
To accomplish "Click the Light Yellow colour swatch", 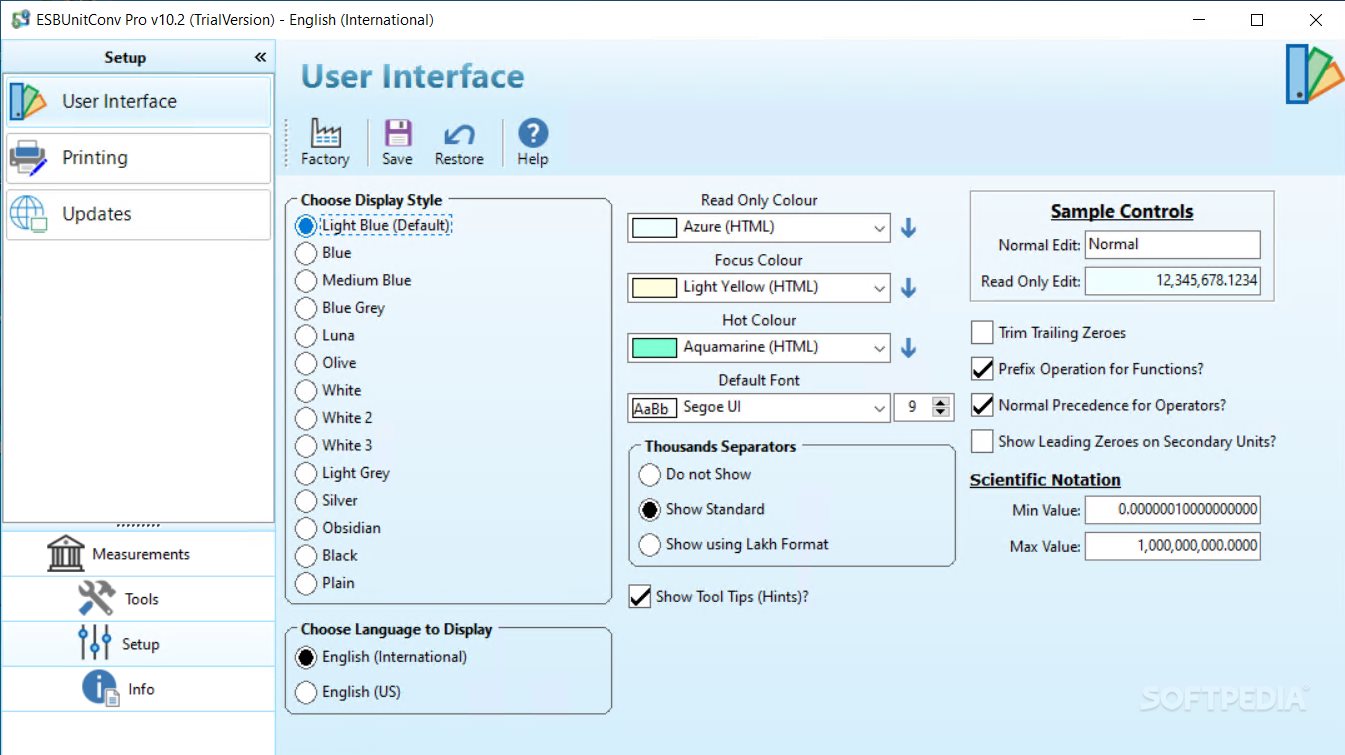I will (x=654, y=288).
